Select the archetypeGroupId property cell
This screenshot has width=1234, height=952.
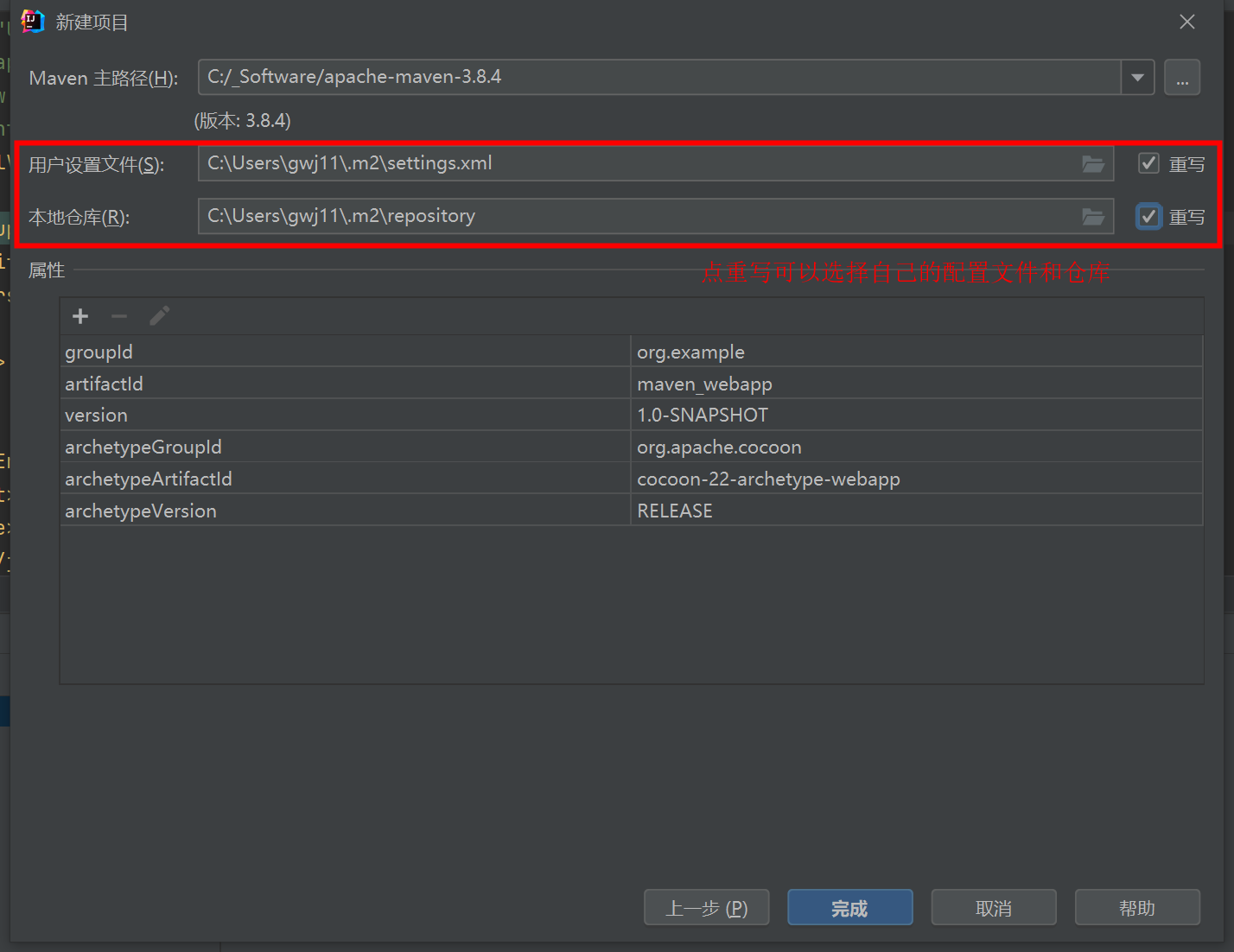pos(345,447)
